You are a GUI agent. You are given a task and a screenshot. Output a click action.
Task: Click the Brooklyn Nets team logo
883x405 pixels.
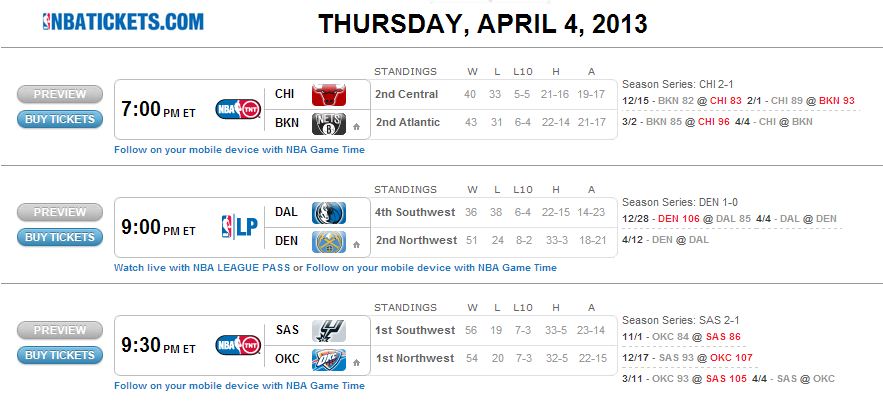(x=327, y=123)
